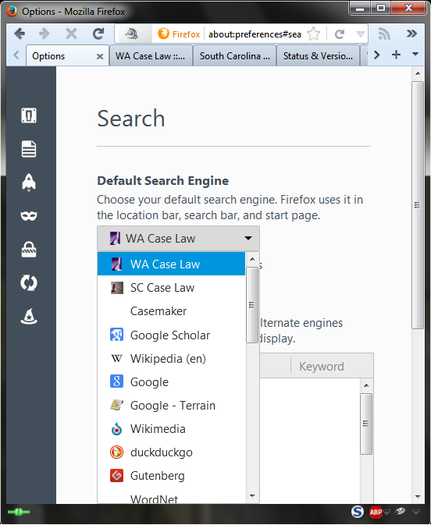Switch to the Status & Version tab
Screen dimensions: 431x525
click(x=318, y=56)
